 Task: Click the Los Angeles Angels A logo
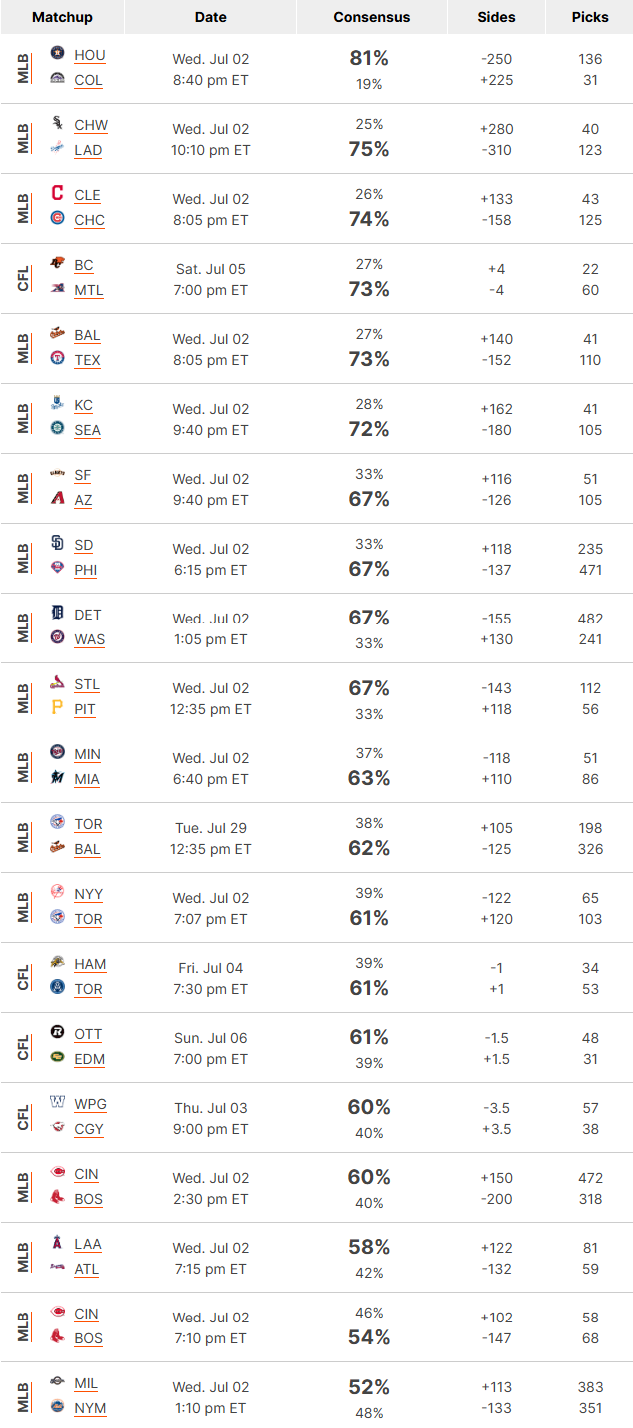click(x=57, y=1243)
